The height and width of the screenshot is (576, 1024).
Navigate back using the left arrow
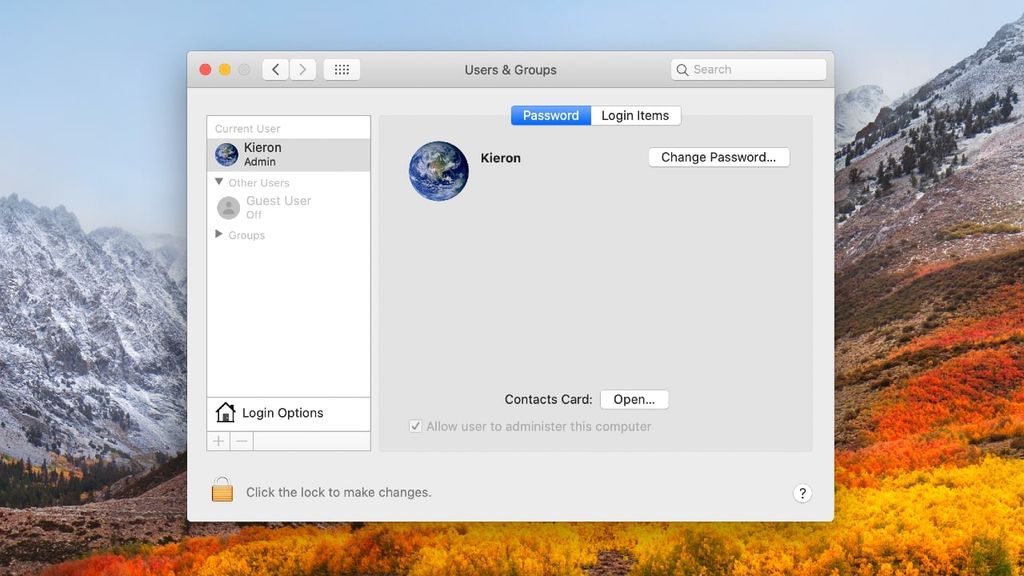point(275,69)
